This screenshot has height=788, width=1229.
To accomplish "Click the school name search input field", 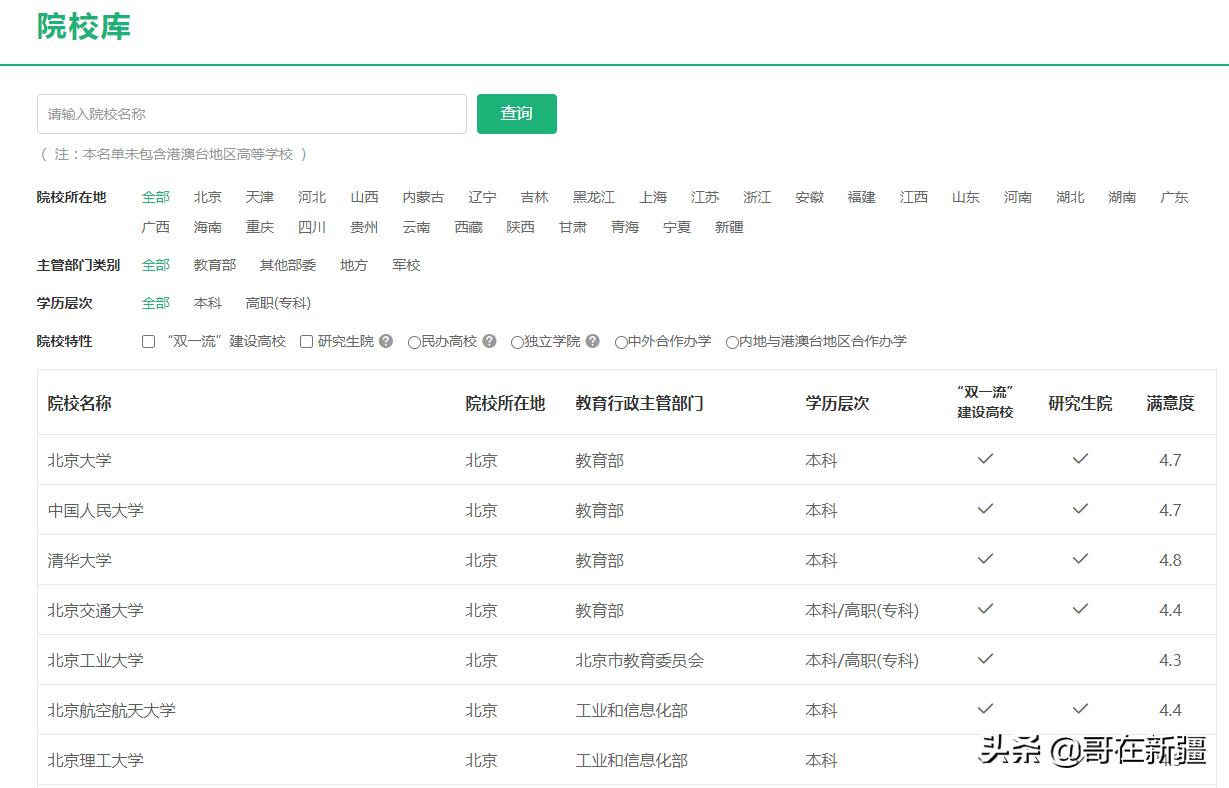I will tap(250, 113).
